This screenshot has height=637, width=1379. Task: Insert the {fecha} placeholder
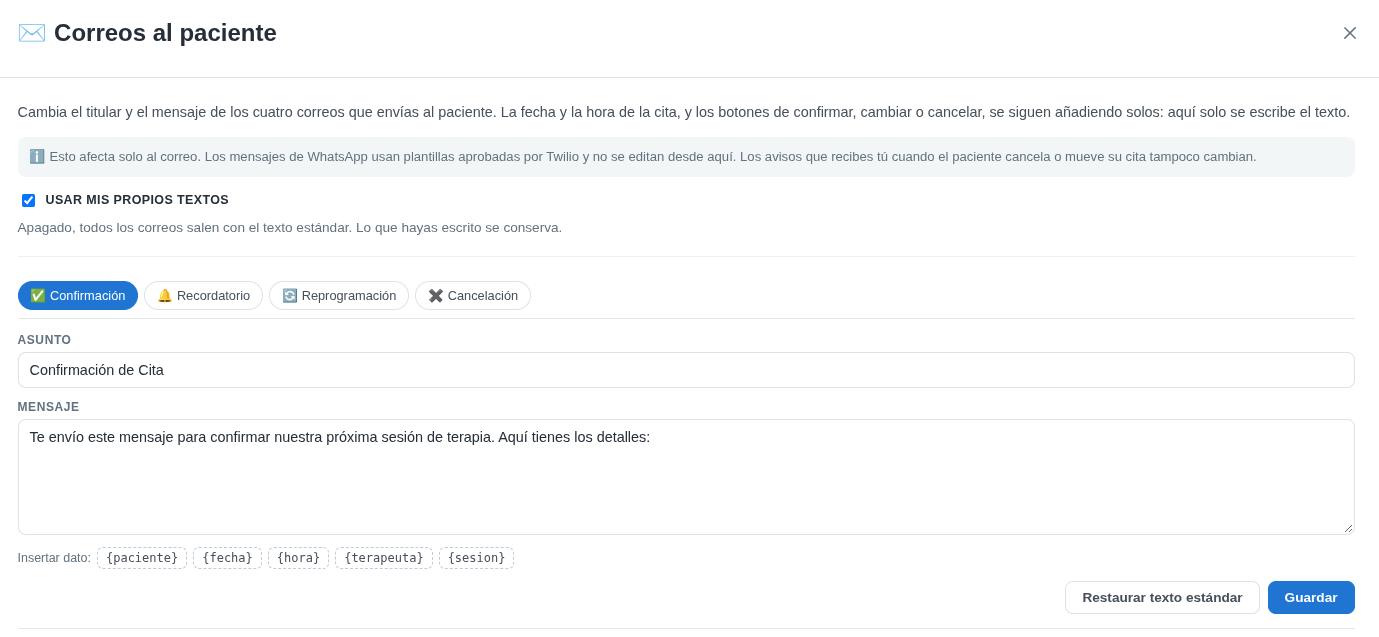[x=227, y=558]
